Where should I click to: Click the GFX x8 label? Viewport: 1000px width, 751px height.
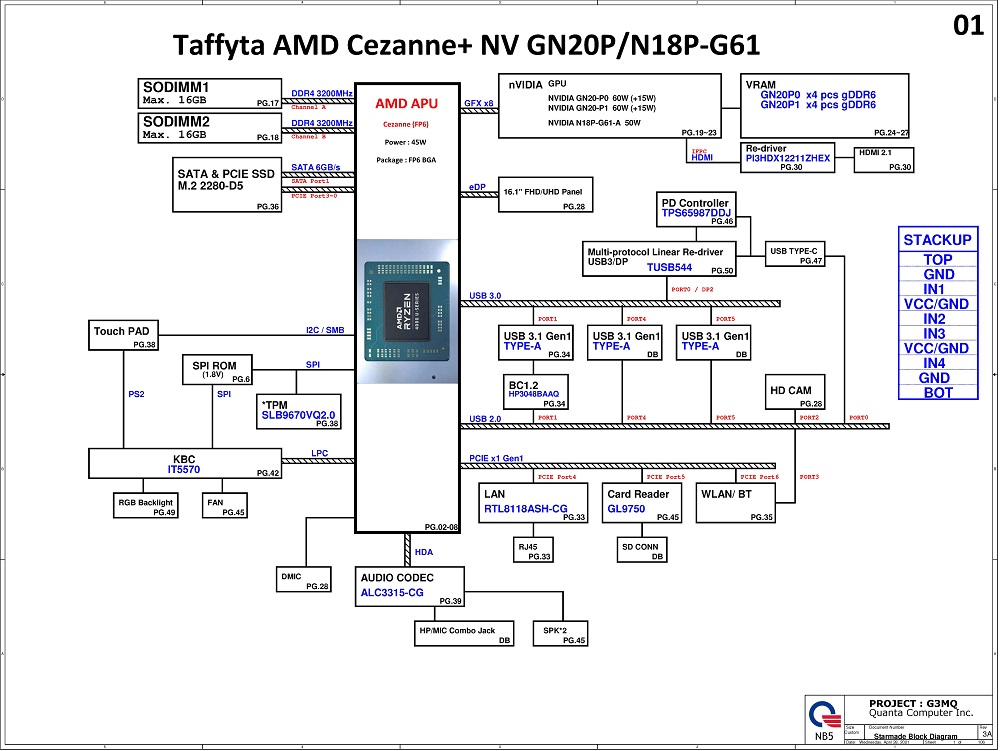click(478, 103)
